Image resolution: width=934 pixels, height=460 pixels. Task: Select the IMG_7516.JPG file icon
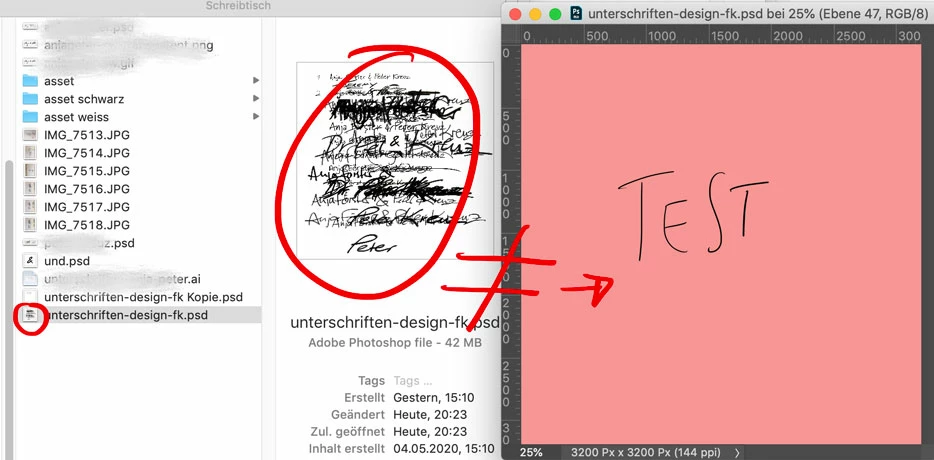pos(30,189)
